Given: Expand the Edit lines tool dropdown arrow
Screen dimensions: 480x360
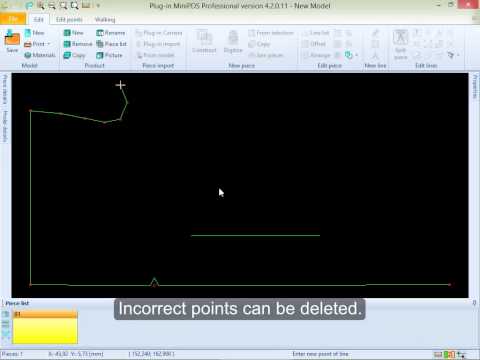Looking at the screenshot, I should click(x=459, y=55).
